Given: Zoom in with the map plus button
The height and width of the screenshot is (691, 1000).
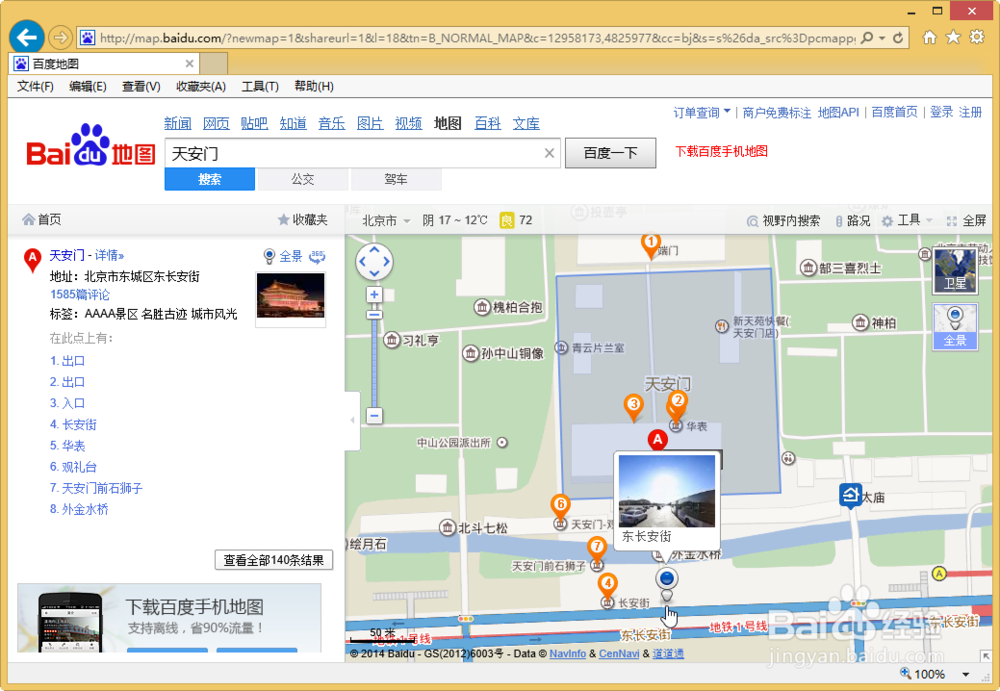Looking at the screenshot, I should coord(374,295).
